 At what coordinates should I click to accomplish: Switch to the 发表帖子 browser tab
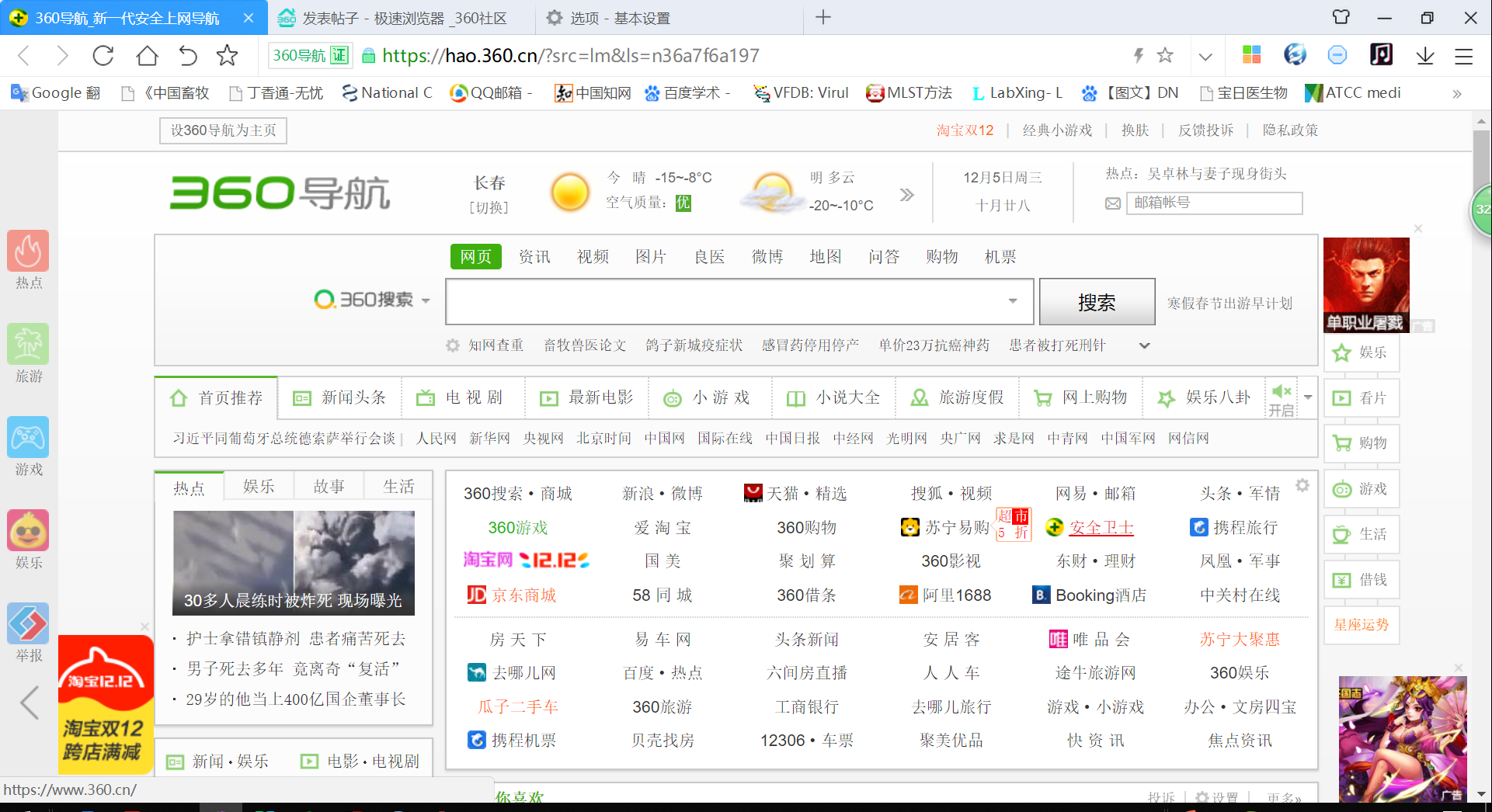(x=402, y=18)
